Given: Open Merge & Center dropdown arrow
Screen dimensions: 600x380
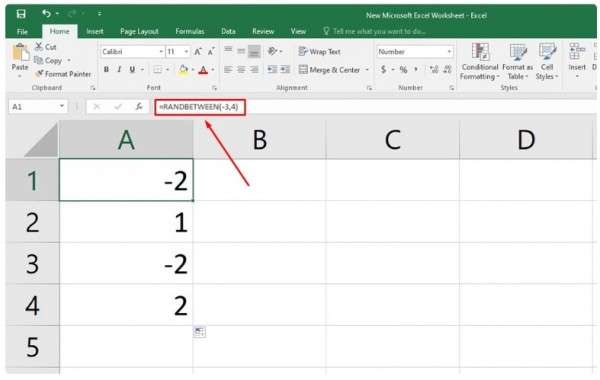Looking at the screenshot, I should click(x=367, y=70).
